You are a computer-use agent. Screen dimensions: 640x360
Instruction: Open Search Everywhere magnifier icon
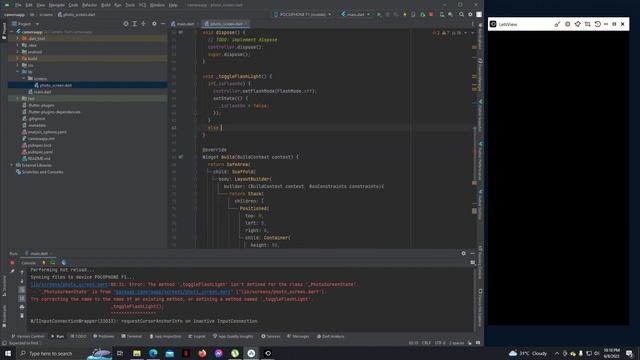point(461,14)
